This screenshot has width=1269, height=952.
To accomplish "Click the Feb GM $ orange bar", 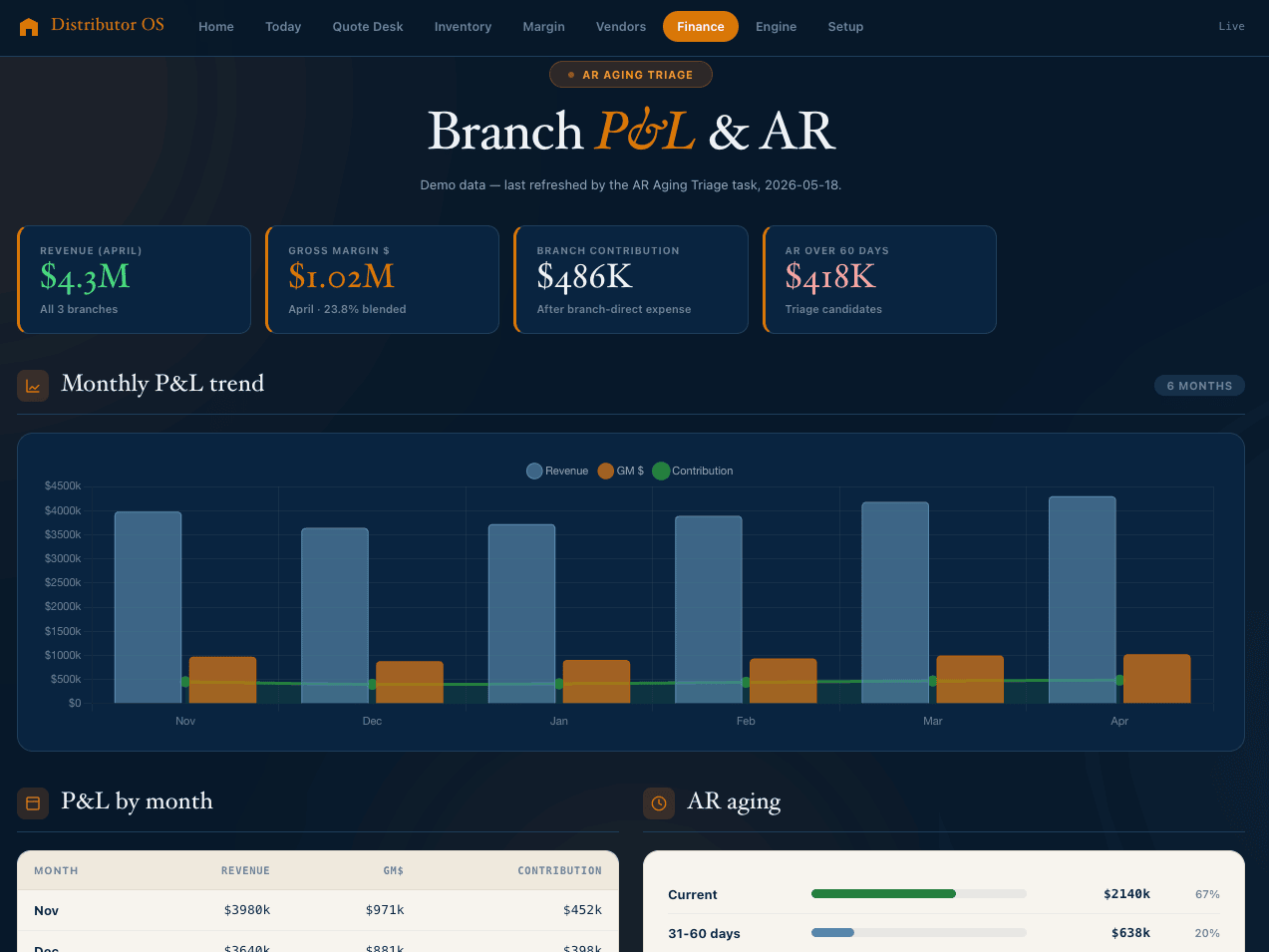I will (784, 681).
